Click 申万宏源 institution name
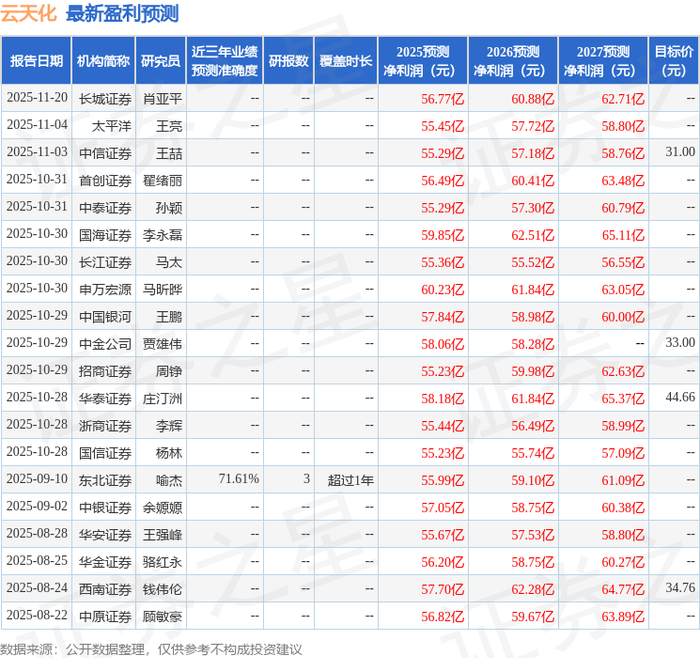700x658 pixels. (105, 289)
